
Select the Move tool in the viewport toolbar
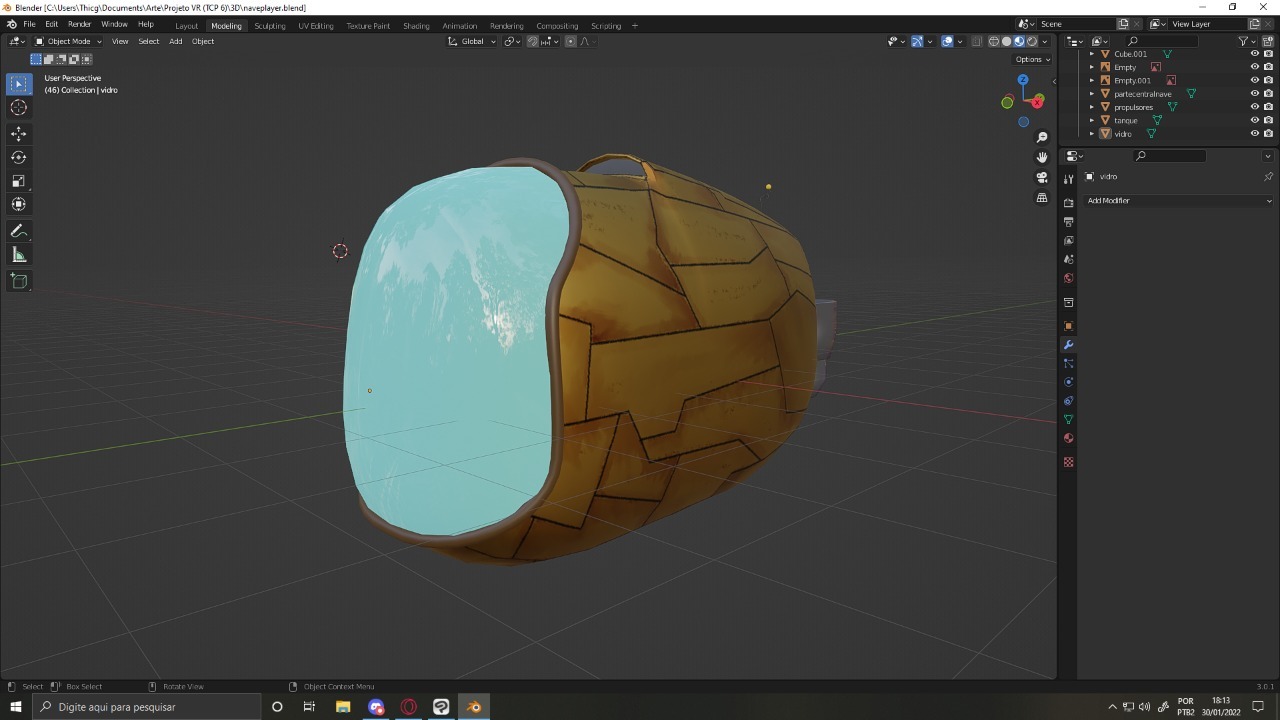[x=18, y=133]
